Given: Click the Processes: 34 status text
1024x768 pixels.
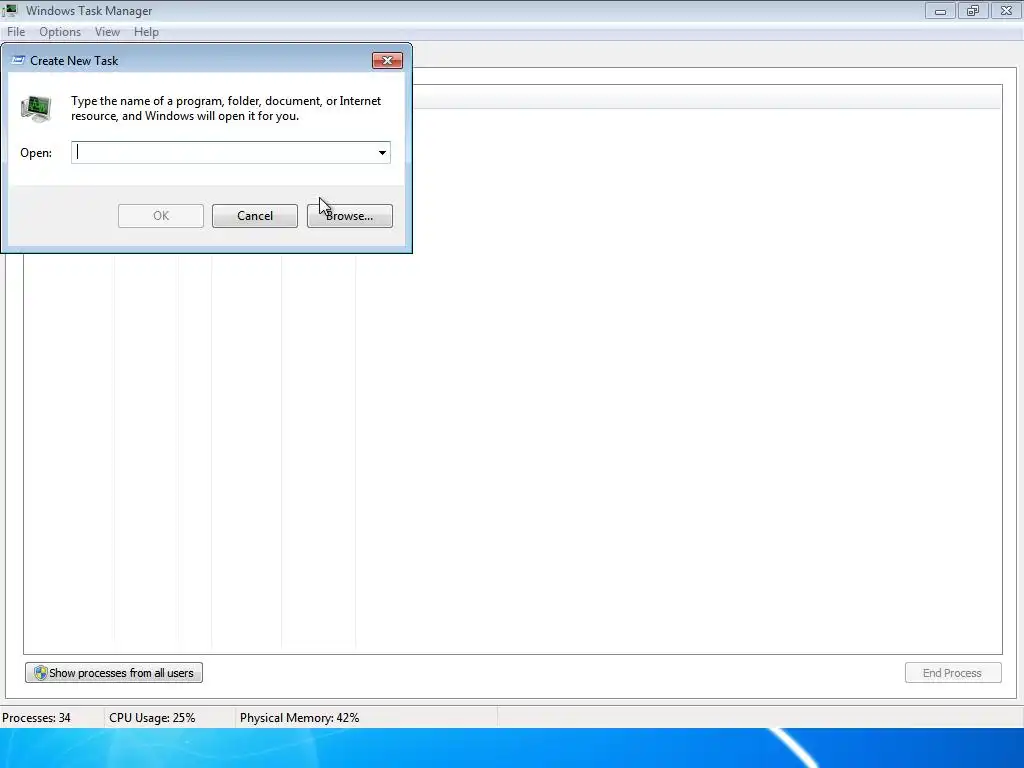Looking at the screenshot, I should [x=37, y=718].
